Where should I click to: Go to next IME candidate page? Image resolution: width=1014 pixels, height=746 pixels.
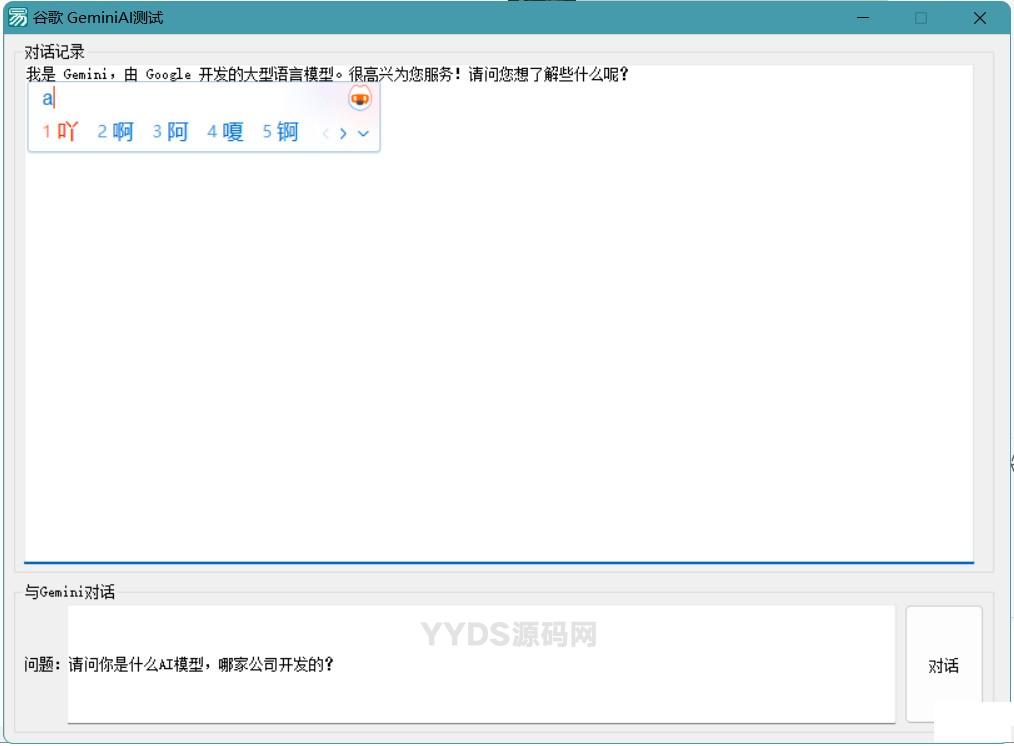coord(343,133)
